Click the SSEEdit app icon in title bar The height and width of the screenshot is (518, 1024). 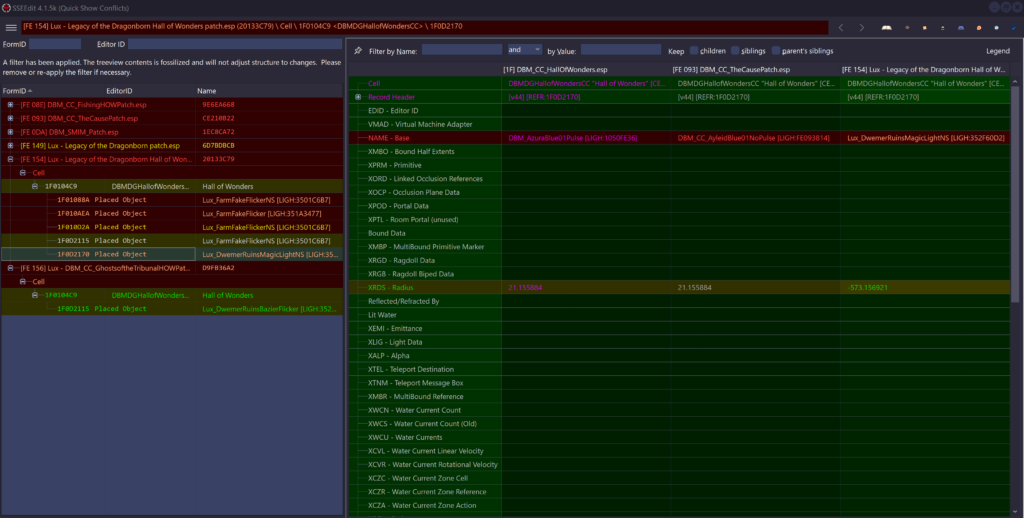pos(6,7)
